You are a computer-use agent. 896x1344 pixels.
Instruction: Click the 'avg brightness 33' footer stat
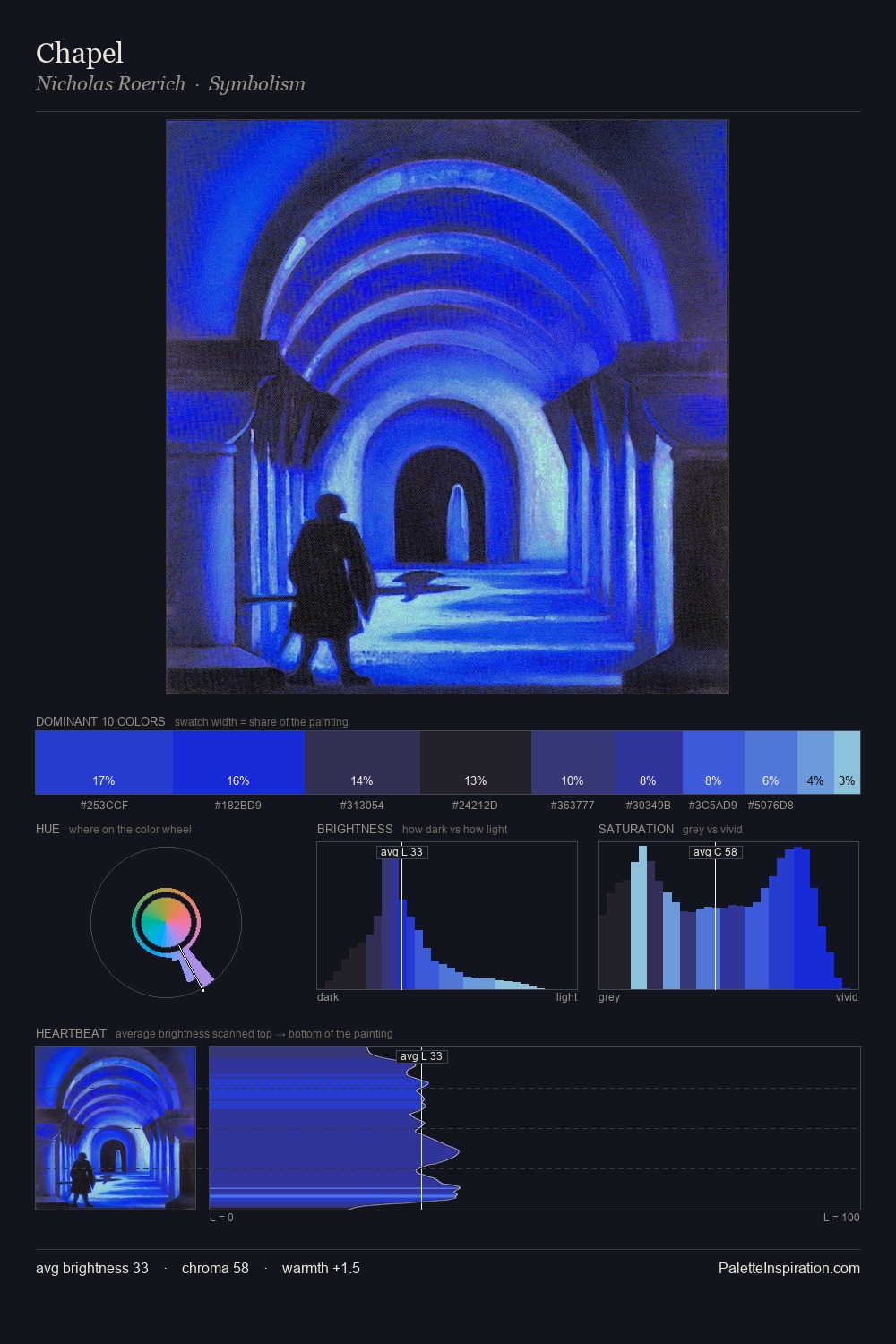[x=92, y=1269]
